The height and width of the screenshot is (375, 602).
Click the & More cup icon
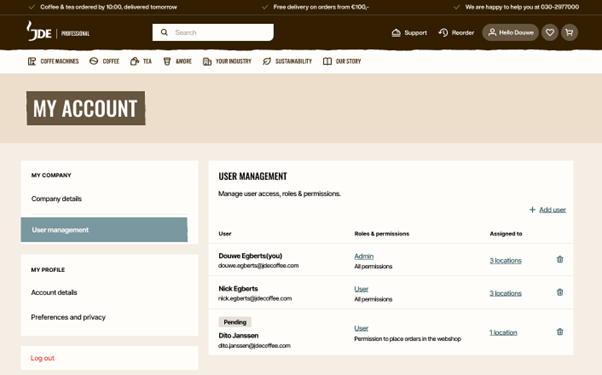click(167, 61)
